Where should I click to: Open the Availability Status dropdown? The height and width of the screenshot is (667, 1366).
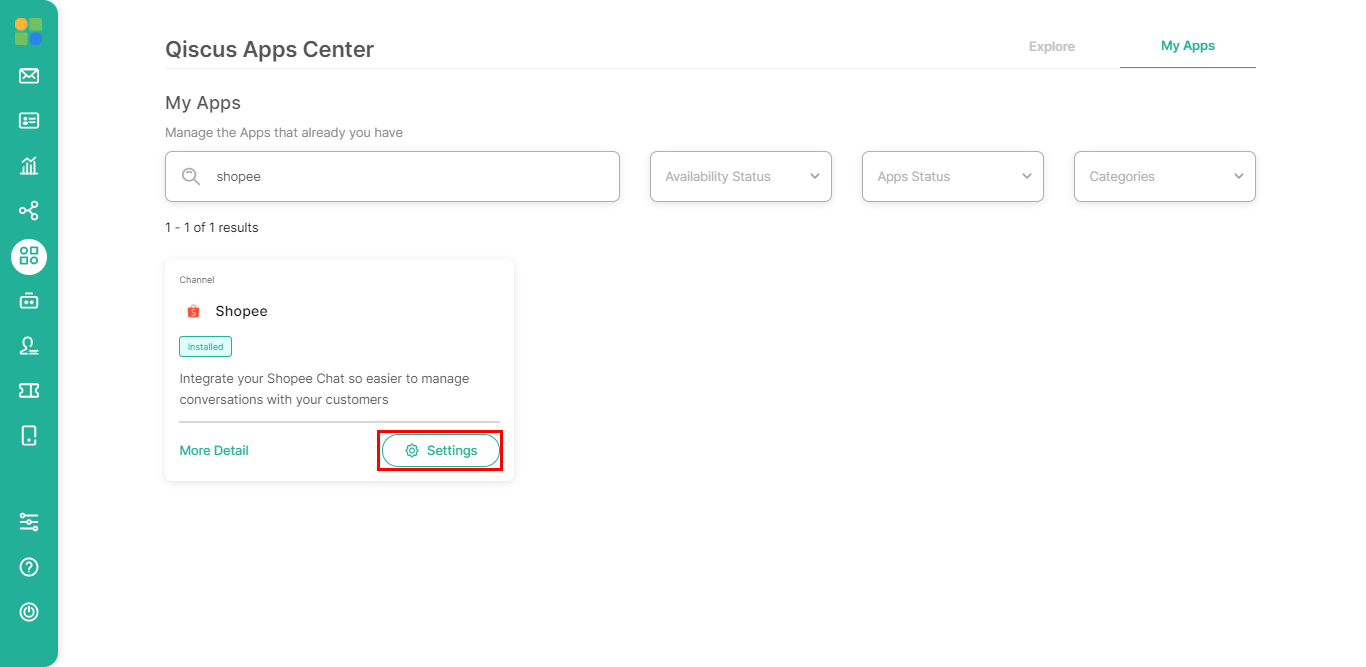(x=741, y=176)
